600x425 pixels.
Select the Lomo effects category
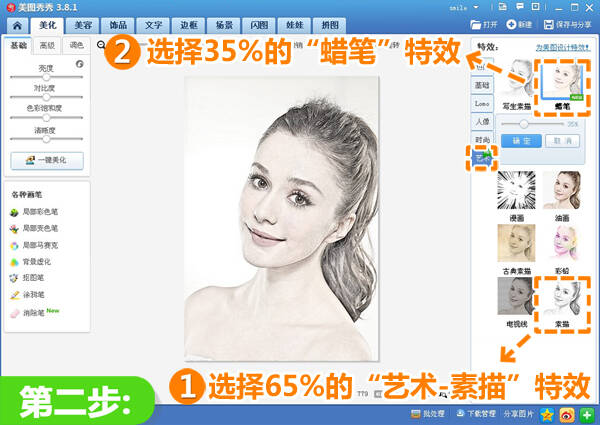tap(482, 103)
